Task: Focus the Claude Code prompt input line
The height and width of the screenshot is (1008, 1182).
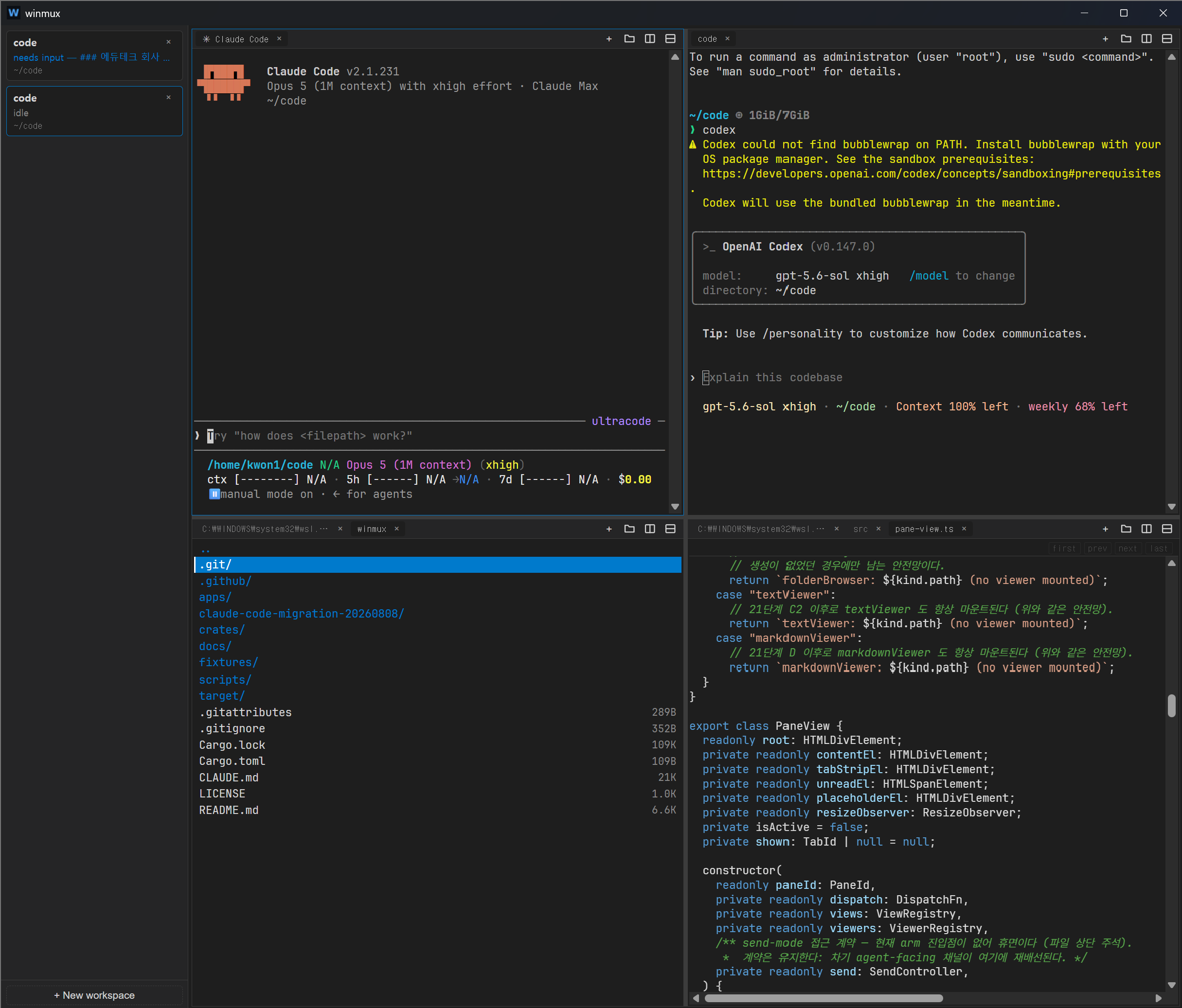Action: [x=429, y=436]
